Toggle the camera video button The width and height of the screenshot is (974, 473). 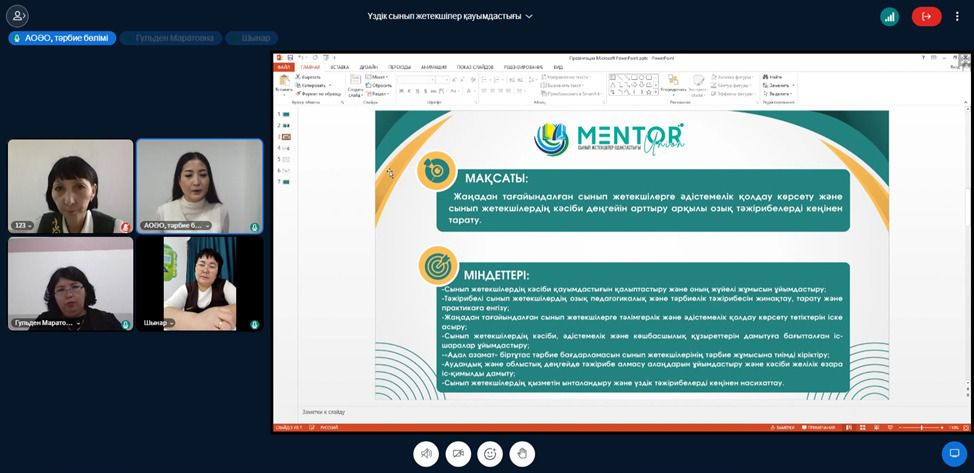[458, 453]
